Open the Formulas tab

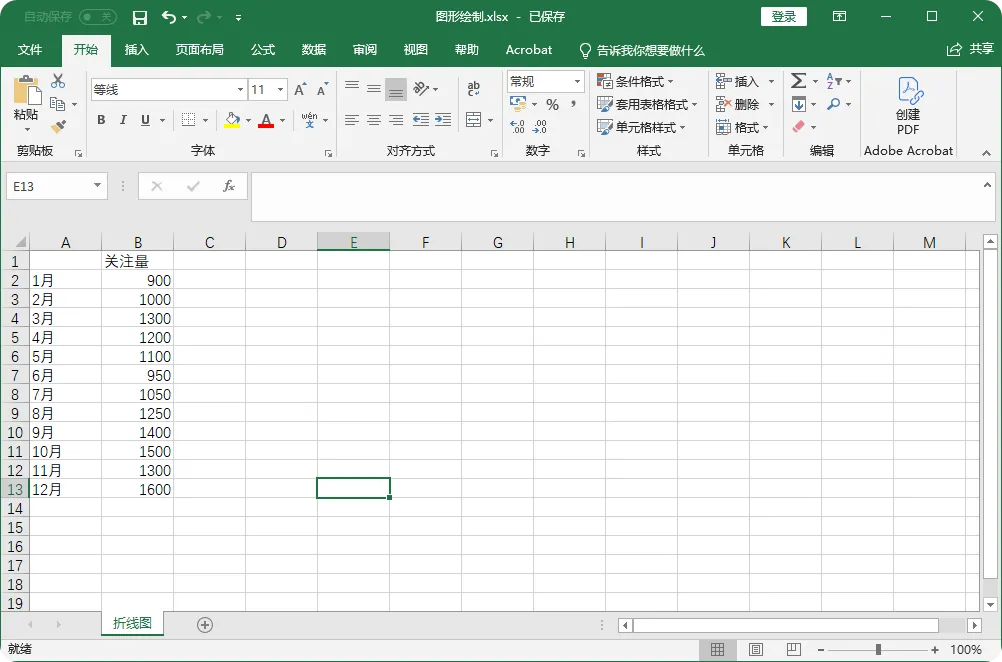263,50
